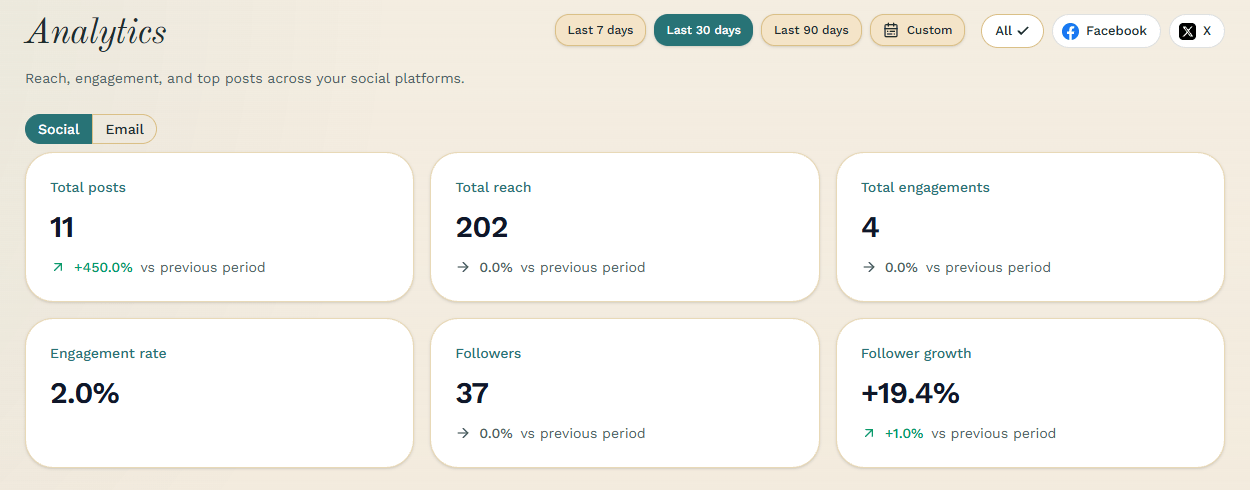
Task: Open the Custom date range picker
Action: pos(917,30)
